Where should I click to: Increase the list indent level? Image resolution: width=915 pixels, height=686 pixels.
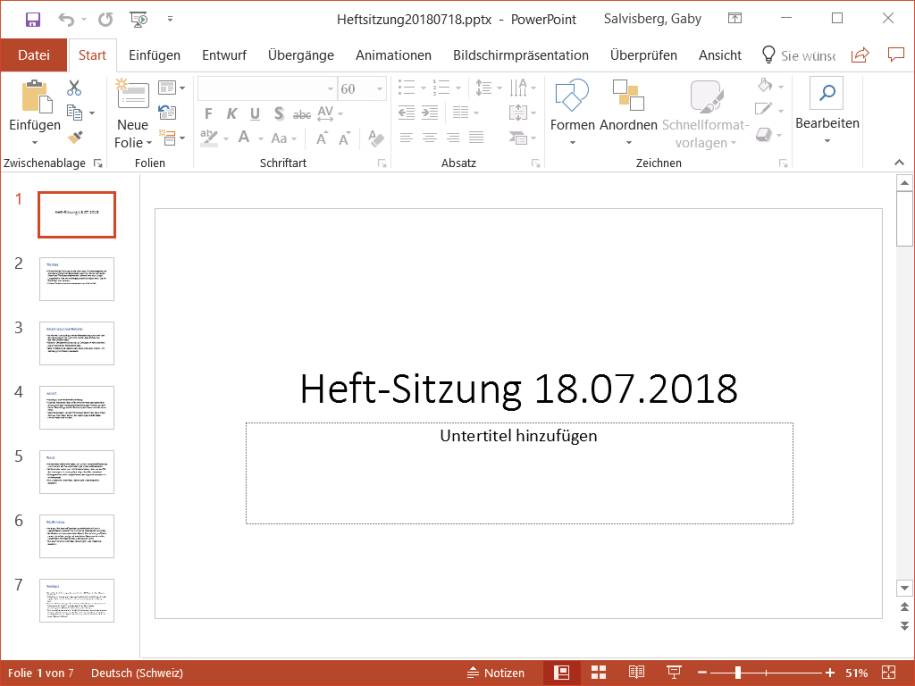tap(429, 112)
